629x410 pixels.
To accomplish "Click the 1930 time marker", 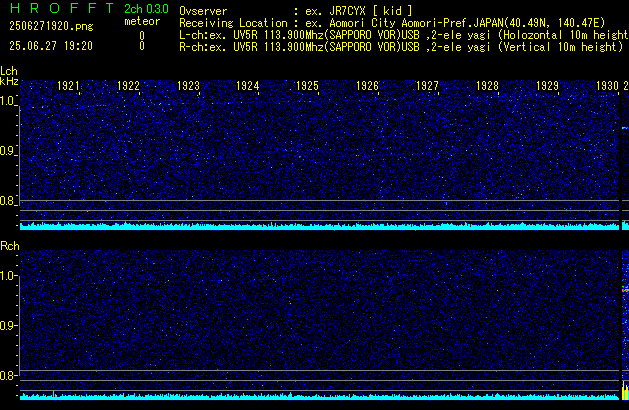I will click(x=607, y=86).
